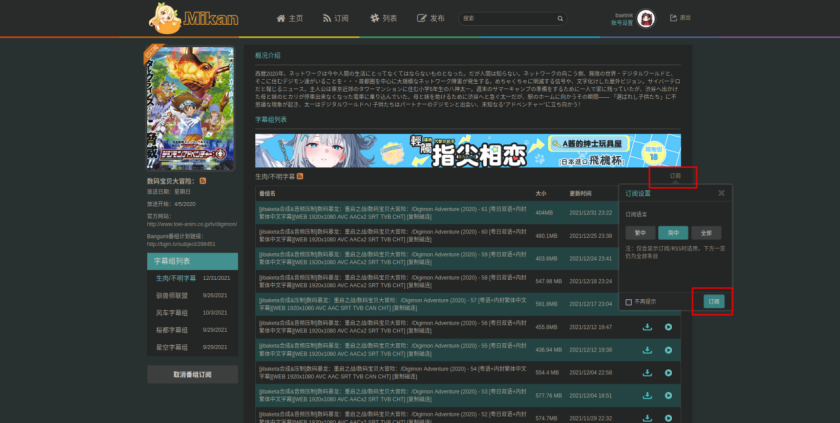The image size is (840, 423).
Task: Select 全部 subscription language
Action: pos(706,233)
